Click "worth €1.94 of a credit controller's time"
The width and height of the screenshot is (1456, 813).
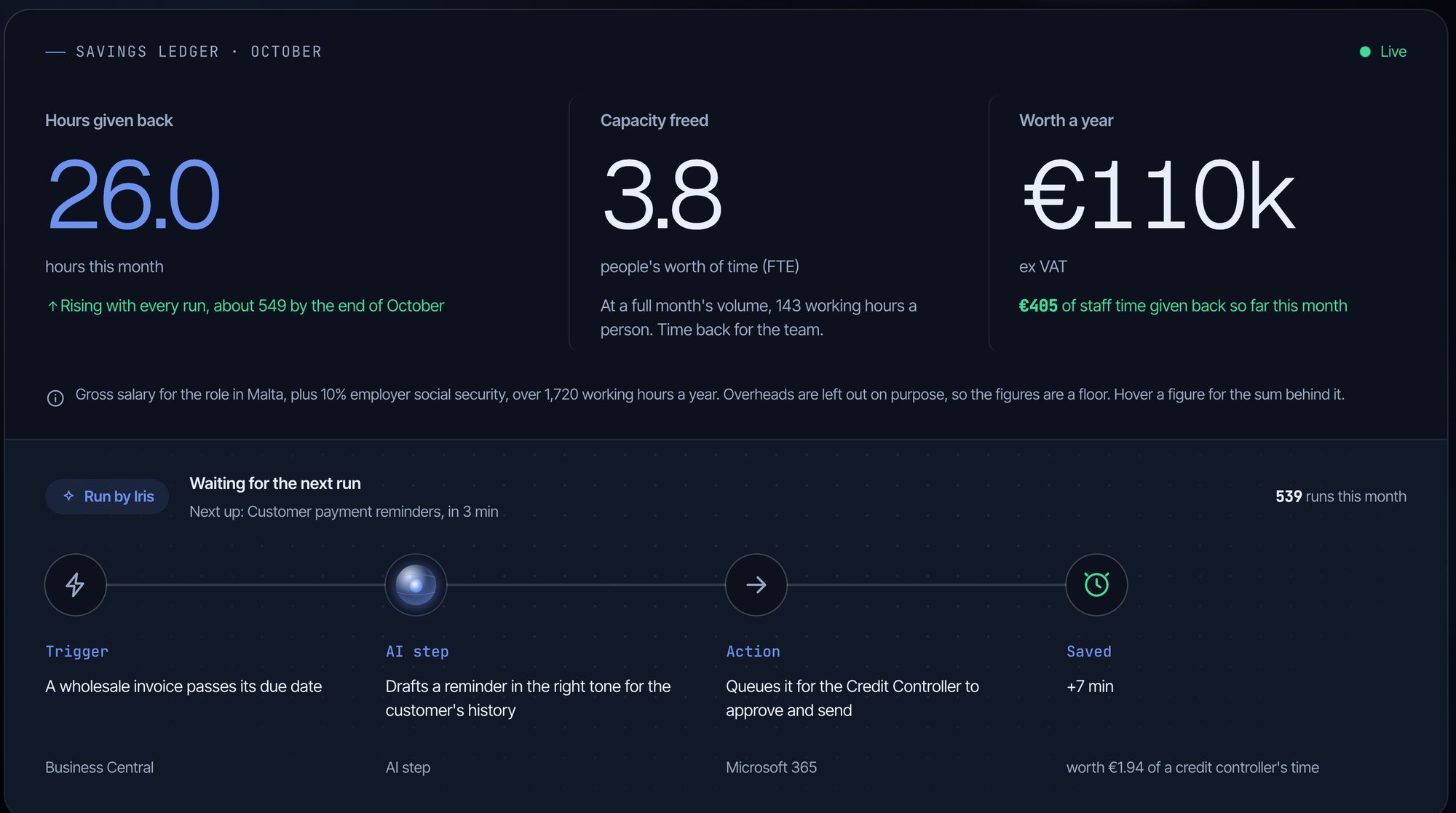point(1192,767)
